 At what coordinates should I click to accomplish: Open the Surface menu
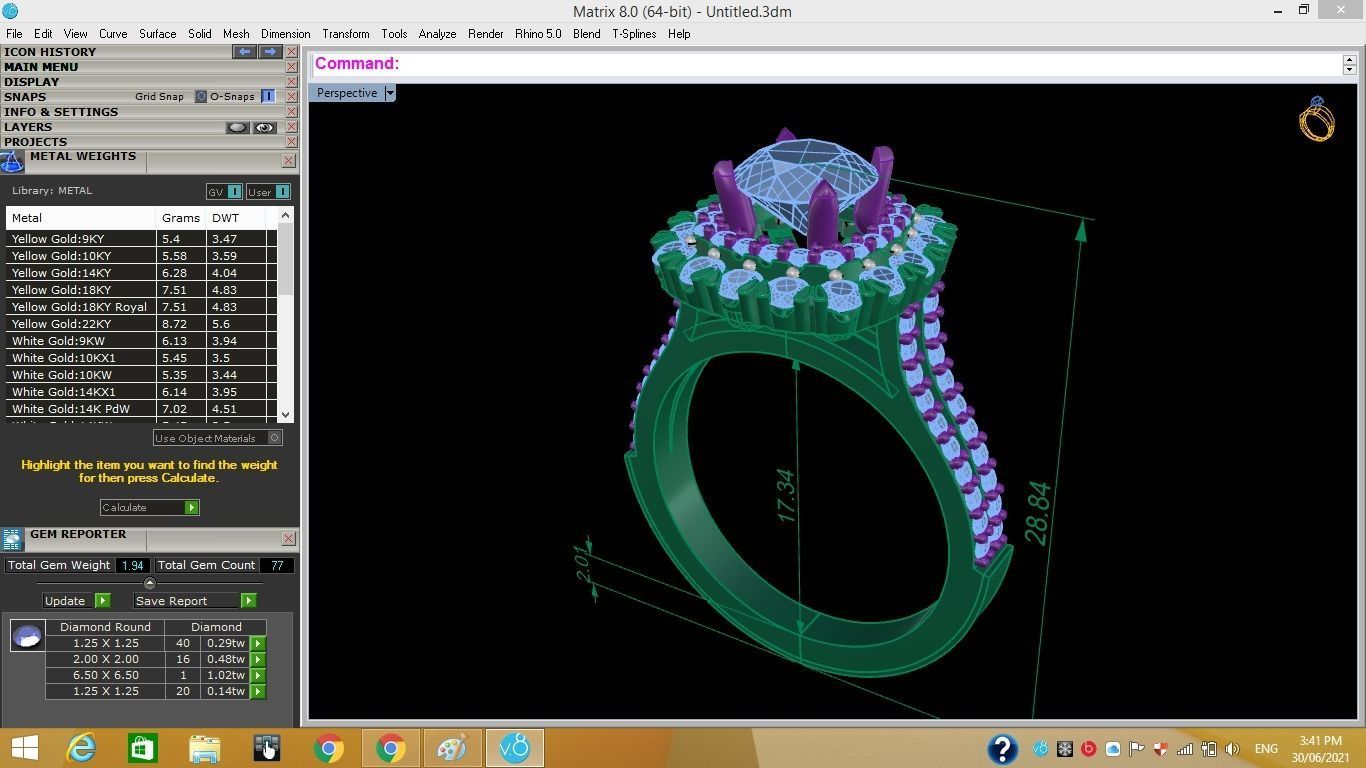click(157, 34)
